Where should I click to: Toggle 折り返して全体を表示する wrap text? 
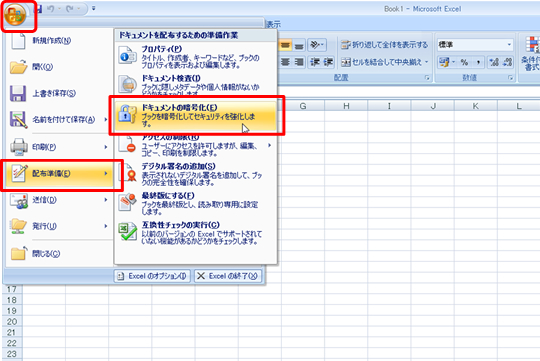(384, 45)
